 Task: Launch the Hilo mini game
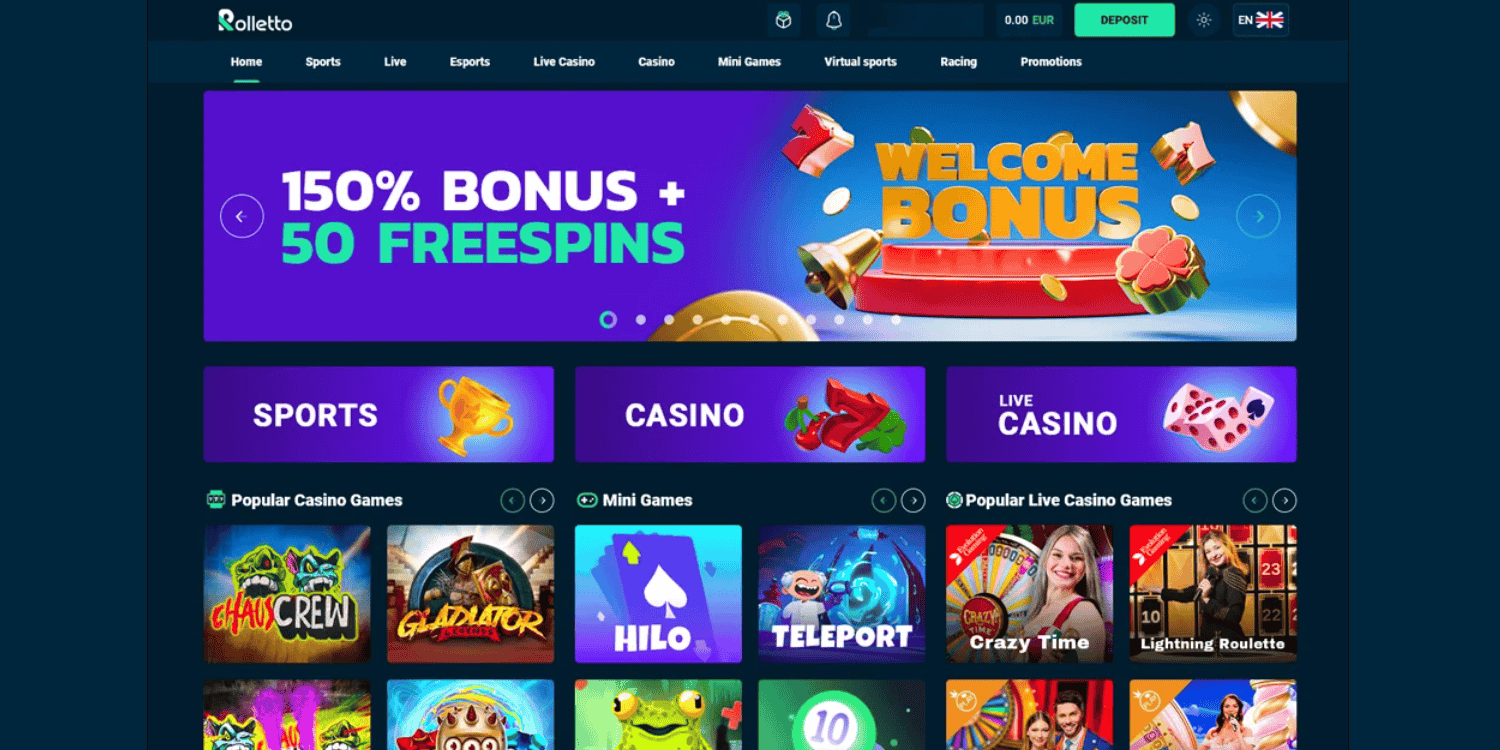tap(658, 594)
